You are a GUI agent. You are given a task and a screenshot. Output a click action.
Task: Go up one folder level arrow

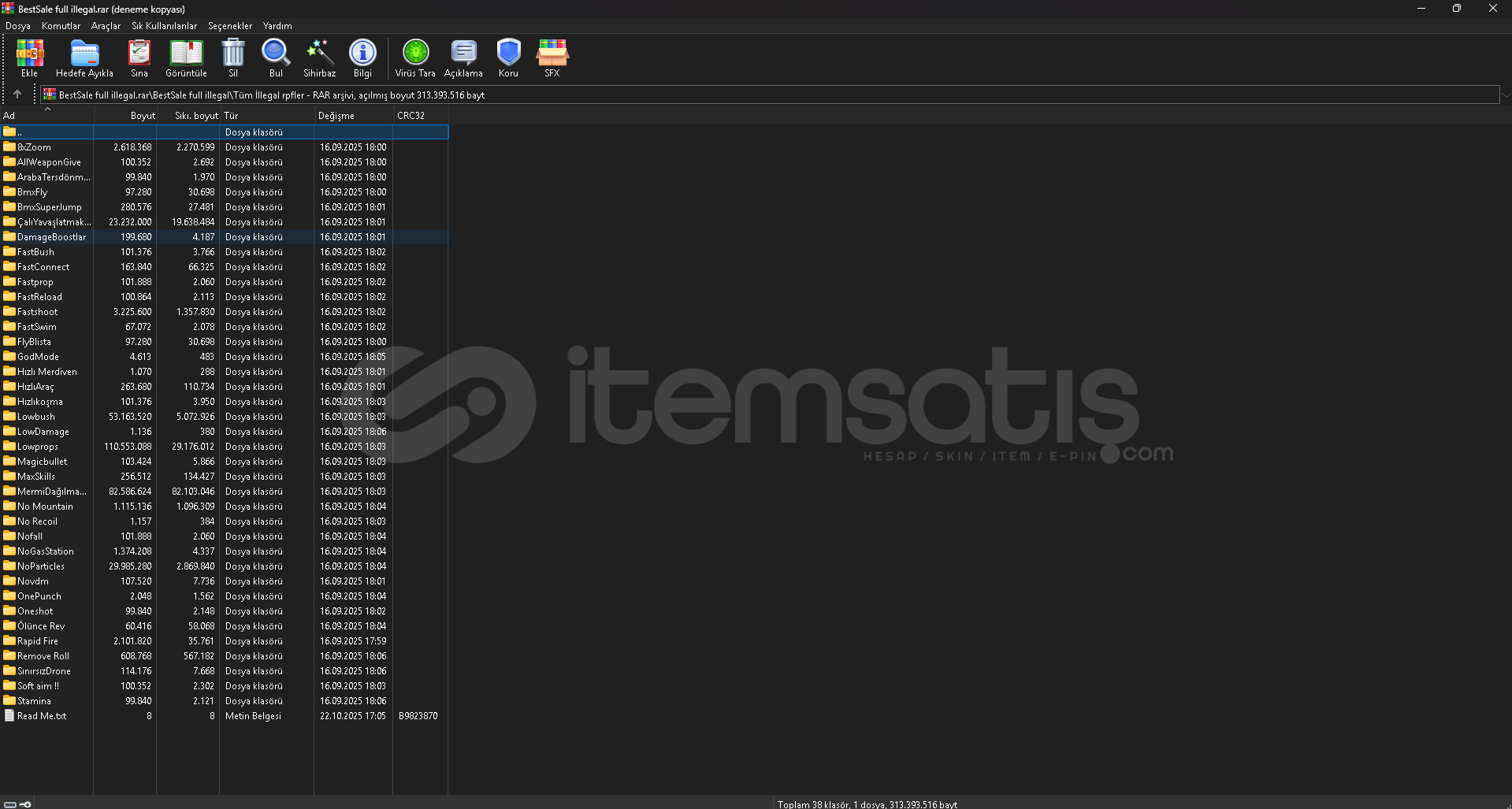pos(17,95)
